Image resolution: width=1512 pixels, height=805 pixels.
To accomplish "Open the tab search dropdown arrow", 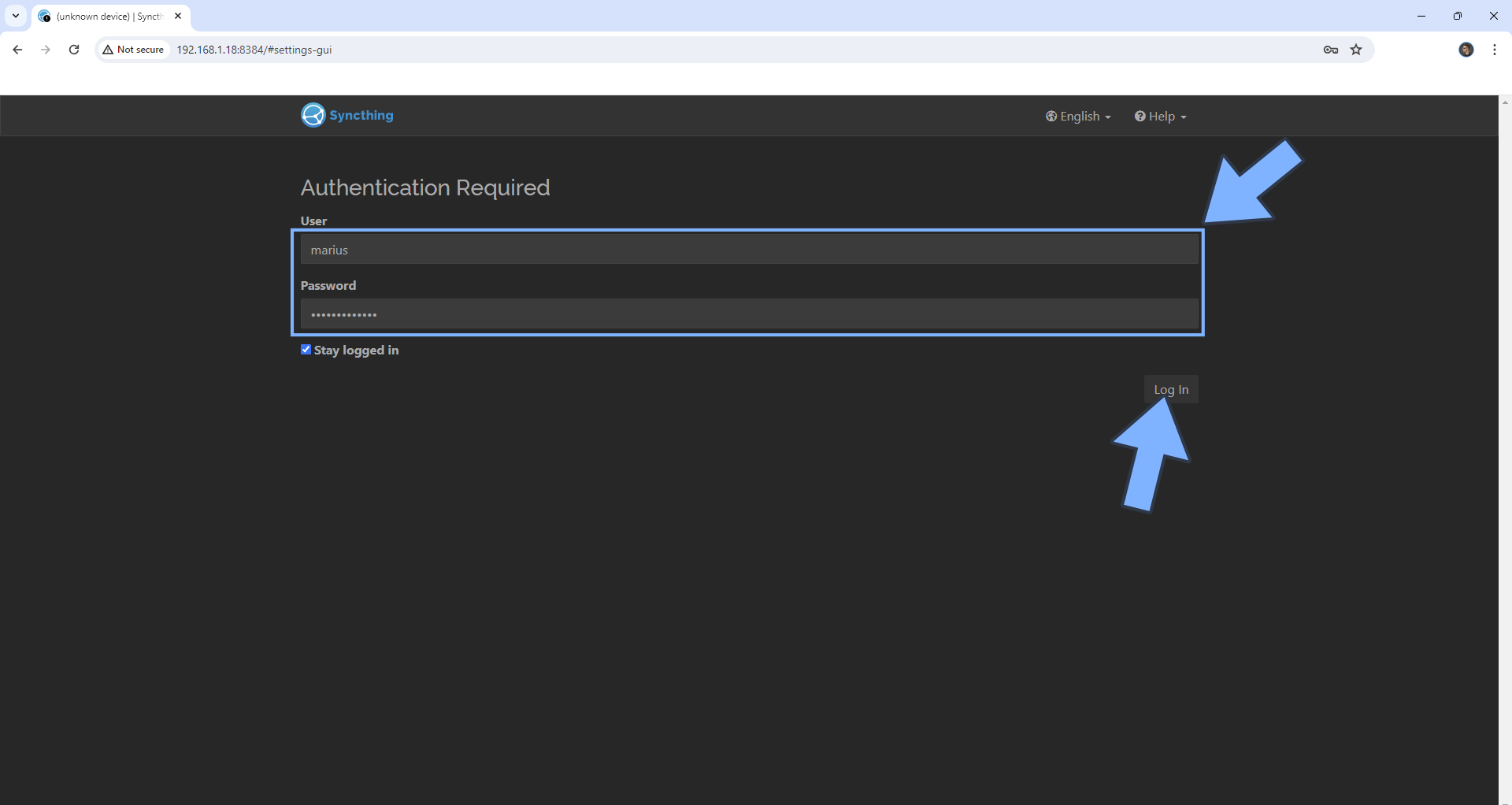I will pos(16,16).
